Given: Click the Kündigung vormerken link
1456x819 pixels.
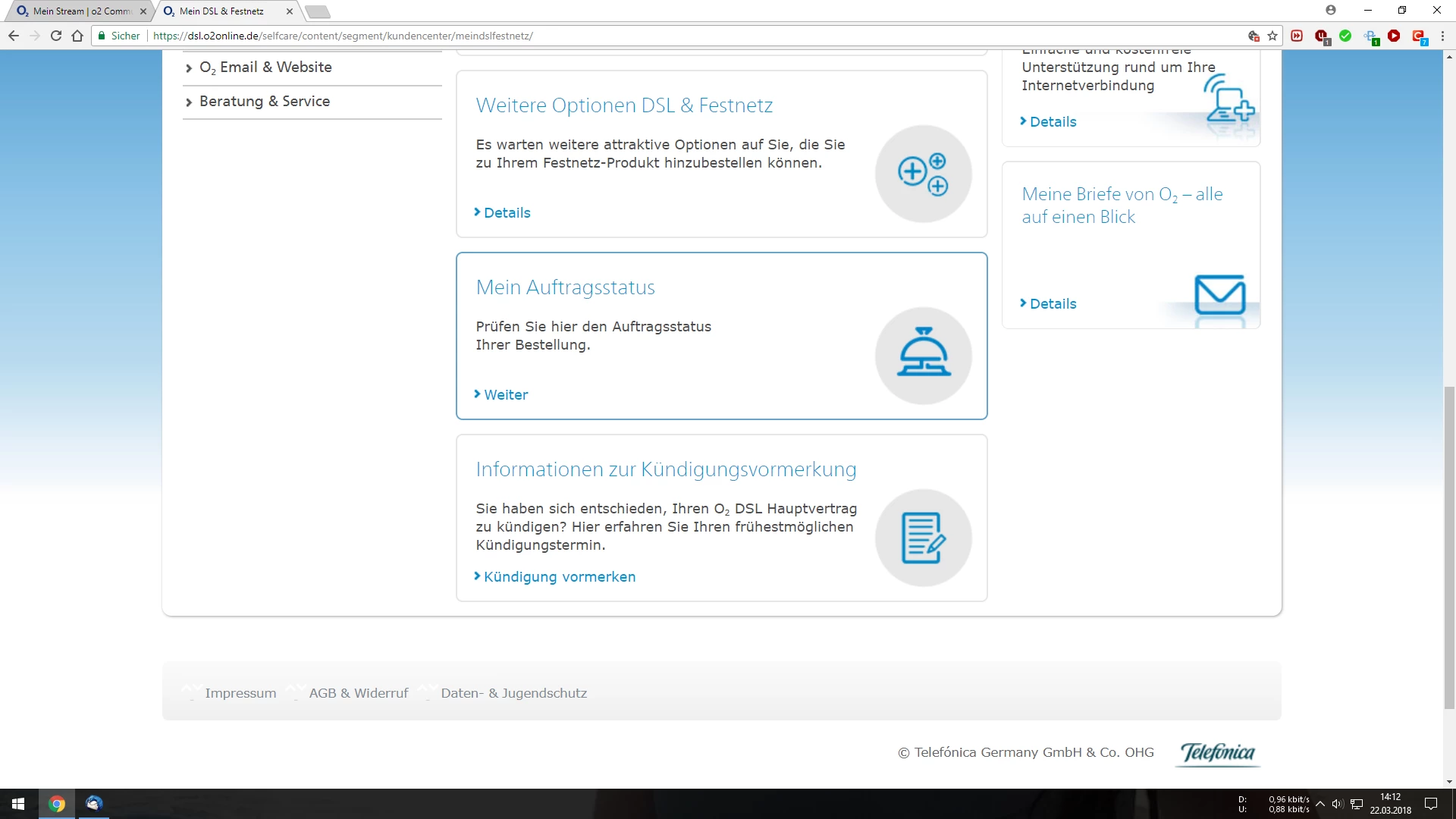Looking at the screenshot, I should click(x=559, y=577).
